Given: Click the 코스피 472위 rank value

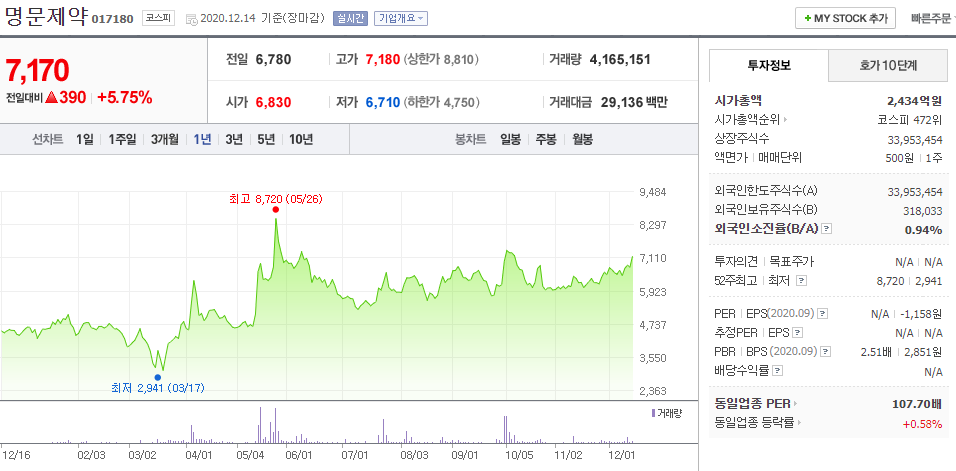Looking at the screenshot, I should coord(910,120).
